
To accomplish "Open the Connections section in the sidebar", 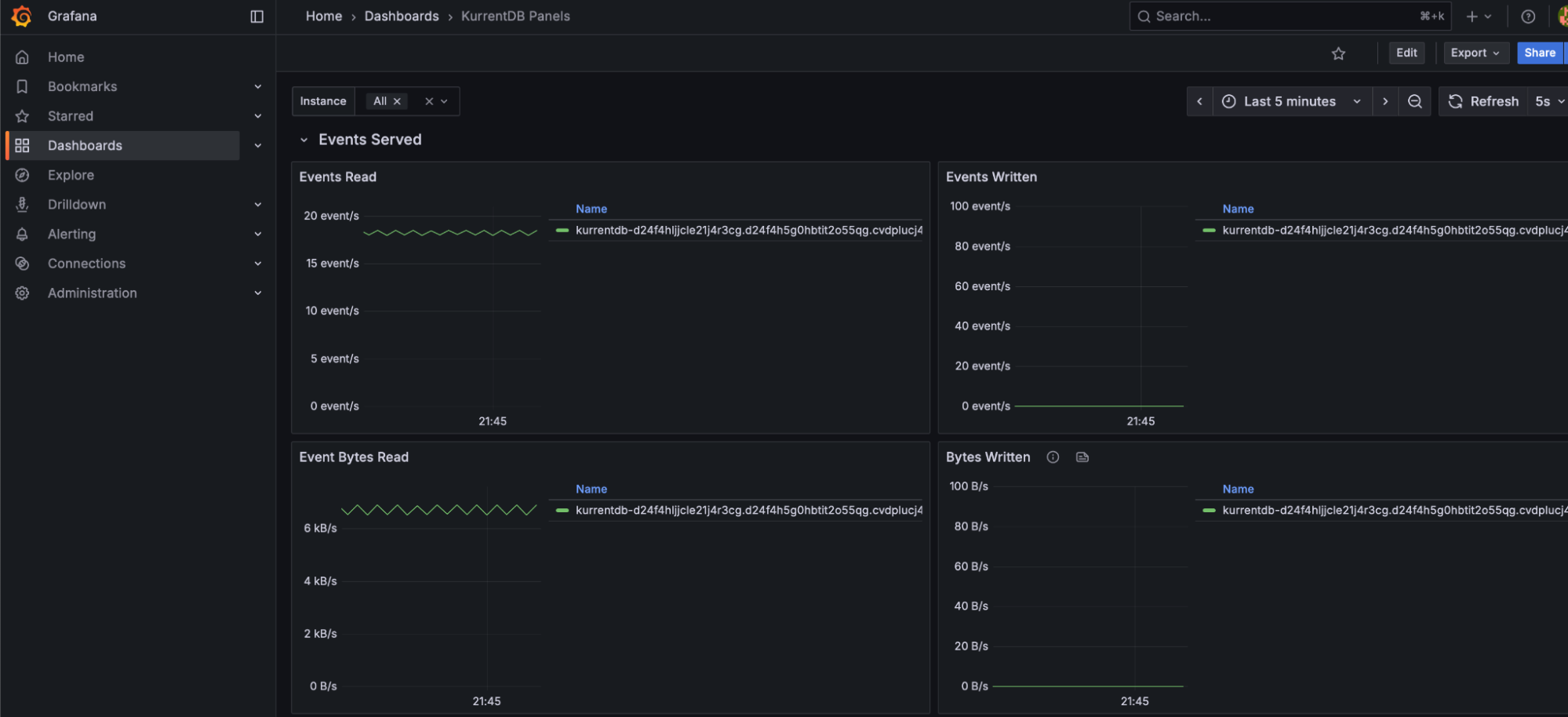I will point(86,263).
